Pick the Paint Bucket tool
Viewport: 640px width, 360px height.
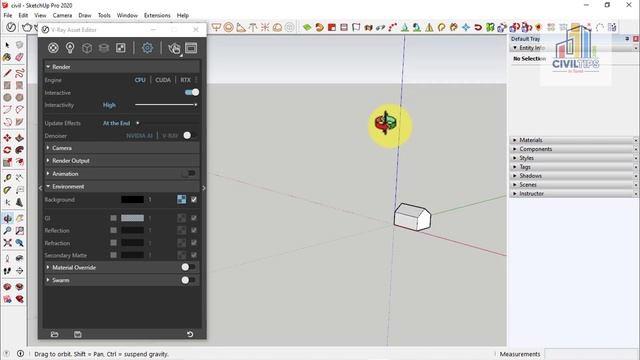click(7, 58)
